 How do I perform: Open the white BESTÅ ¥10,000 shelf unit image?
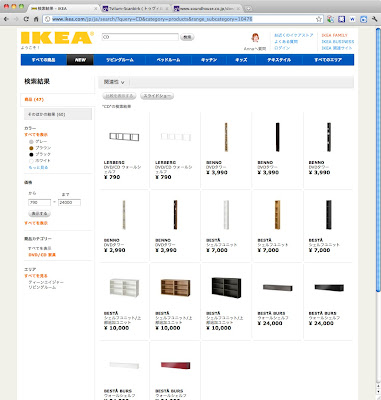124,288
